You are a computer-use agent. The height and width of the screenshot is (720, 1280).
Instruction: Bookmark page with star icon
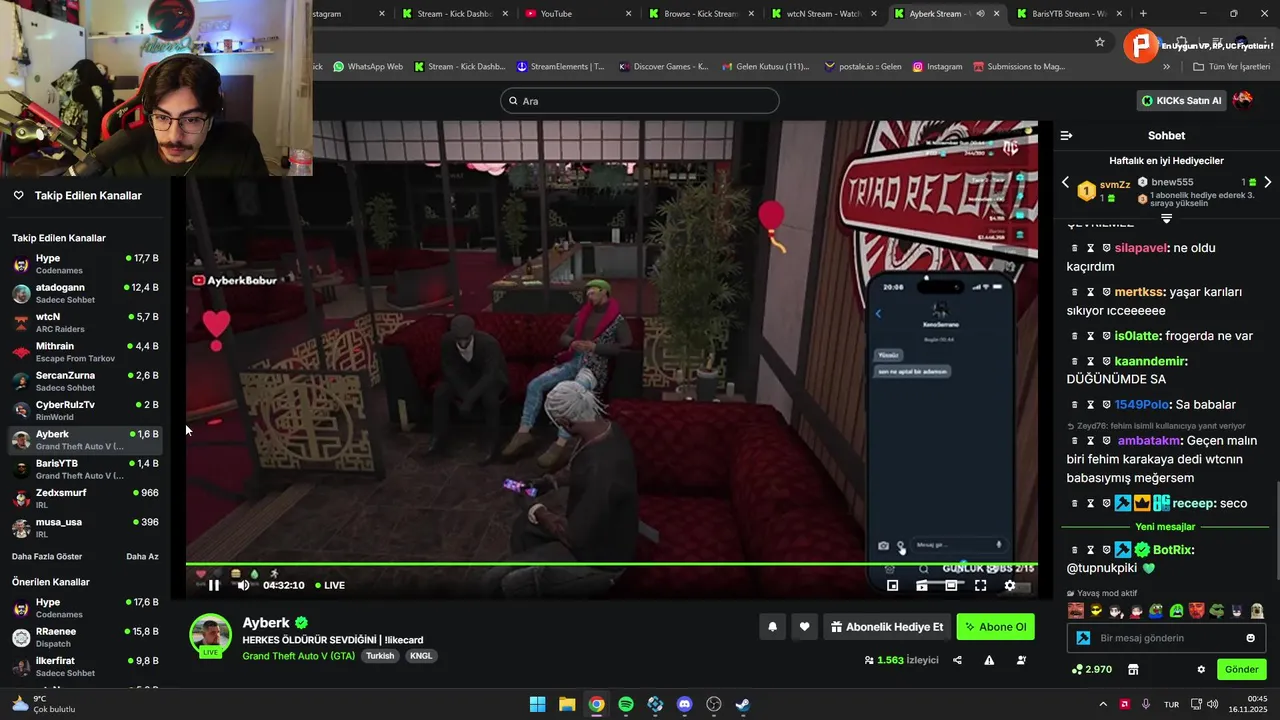click(1100, 42)
